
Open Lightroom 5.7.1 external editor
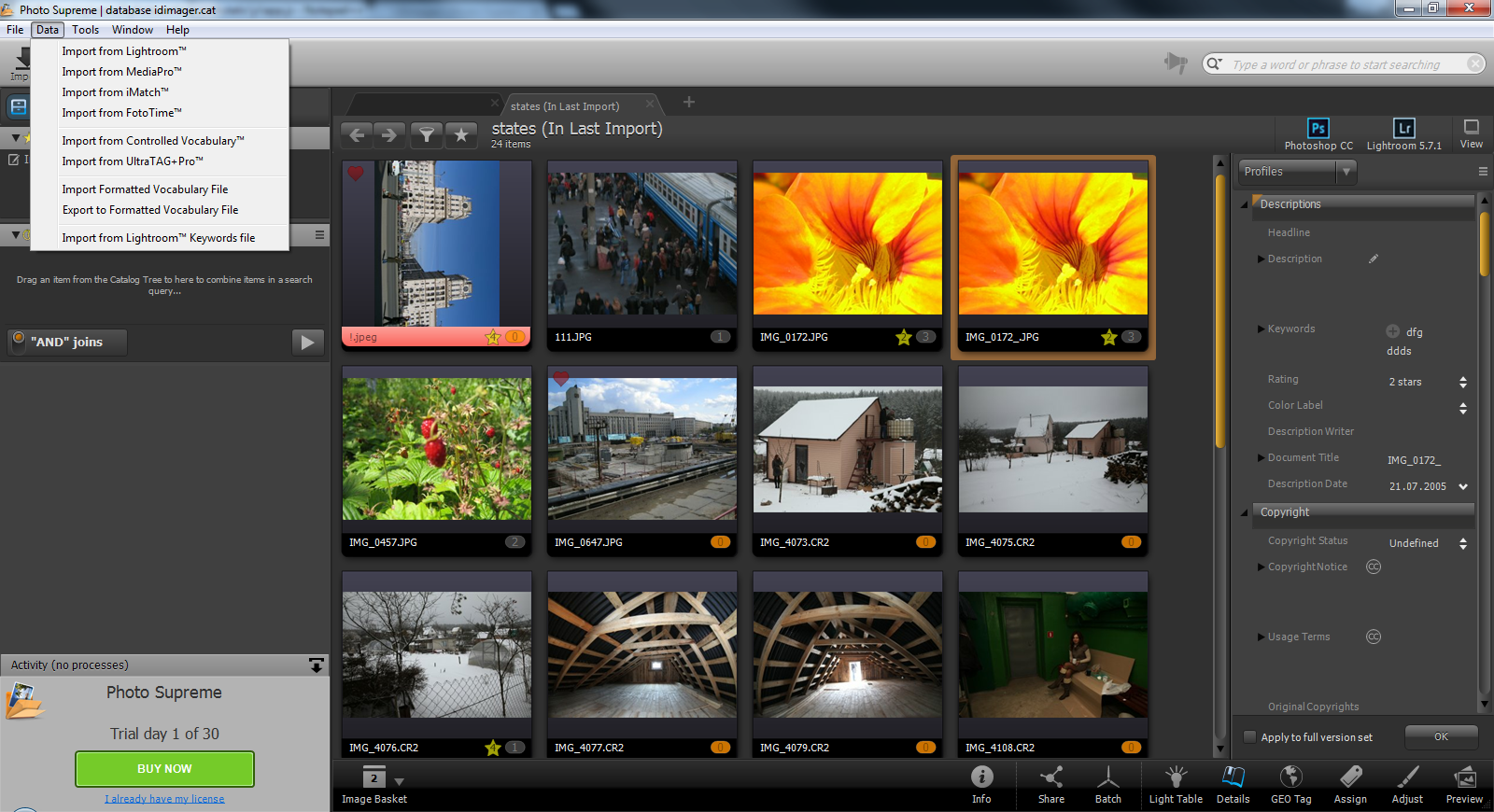[x=1403, y=133]
